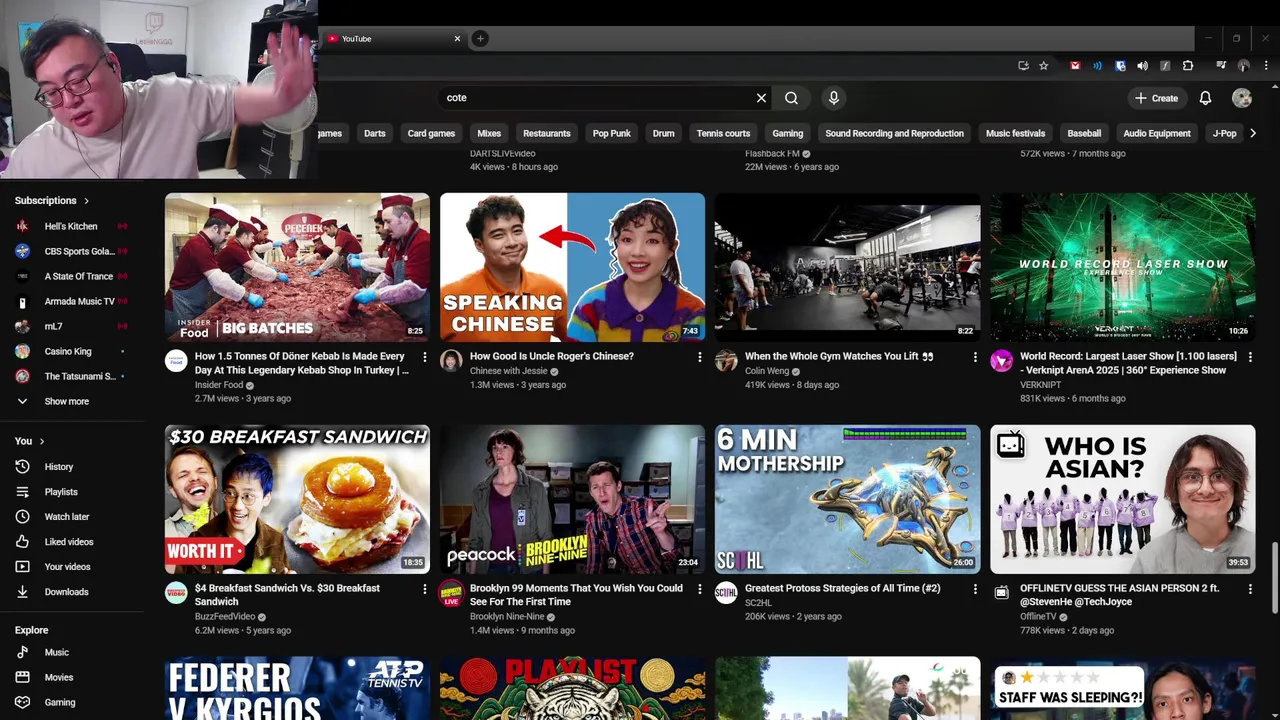Screen dimensions: 1280x720
Task: Open the Insider Food channel avatar
Action: pos(176,361)
